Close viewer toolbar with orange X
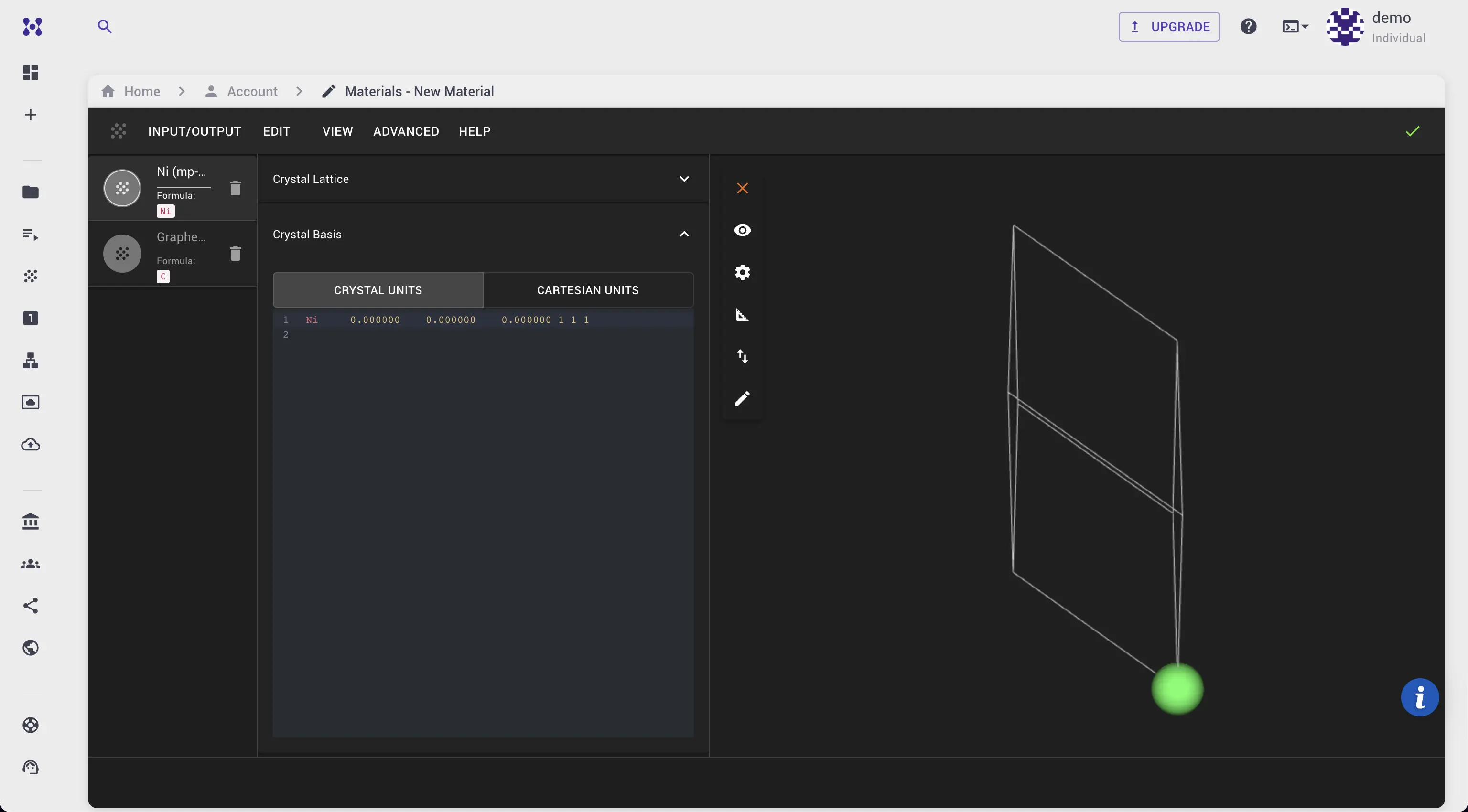Image resolution: width=1468 pixels, height=812 pixels. pos(742,189)
